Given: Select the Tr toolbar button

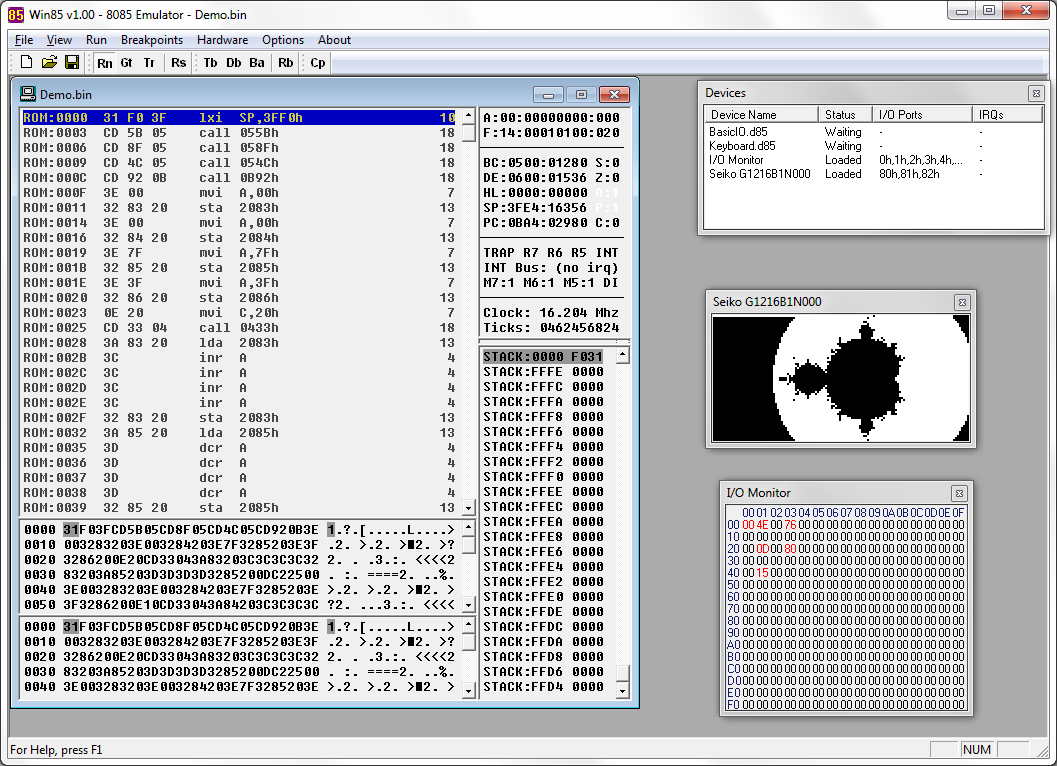Looking at the screenshot, I should (149, 63).
